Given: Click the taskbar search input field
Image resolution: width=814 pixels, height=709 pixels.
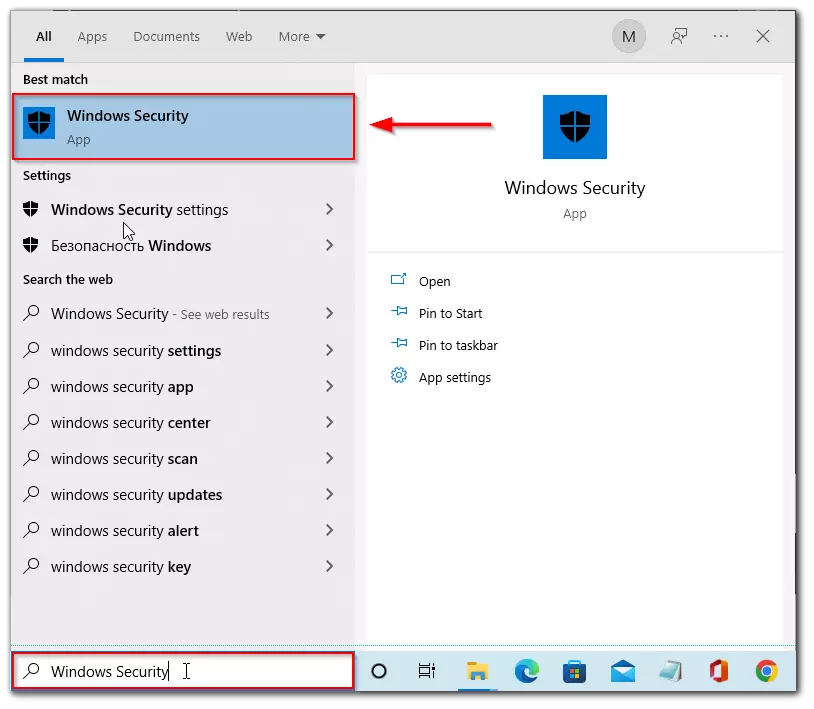Looking at the screenshot, I should tap(183, 671).
